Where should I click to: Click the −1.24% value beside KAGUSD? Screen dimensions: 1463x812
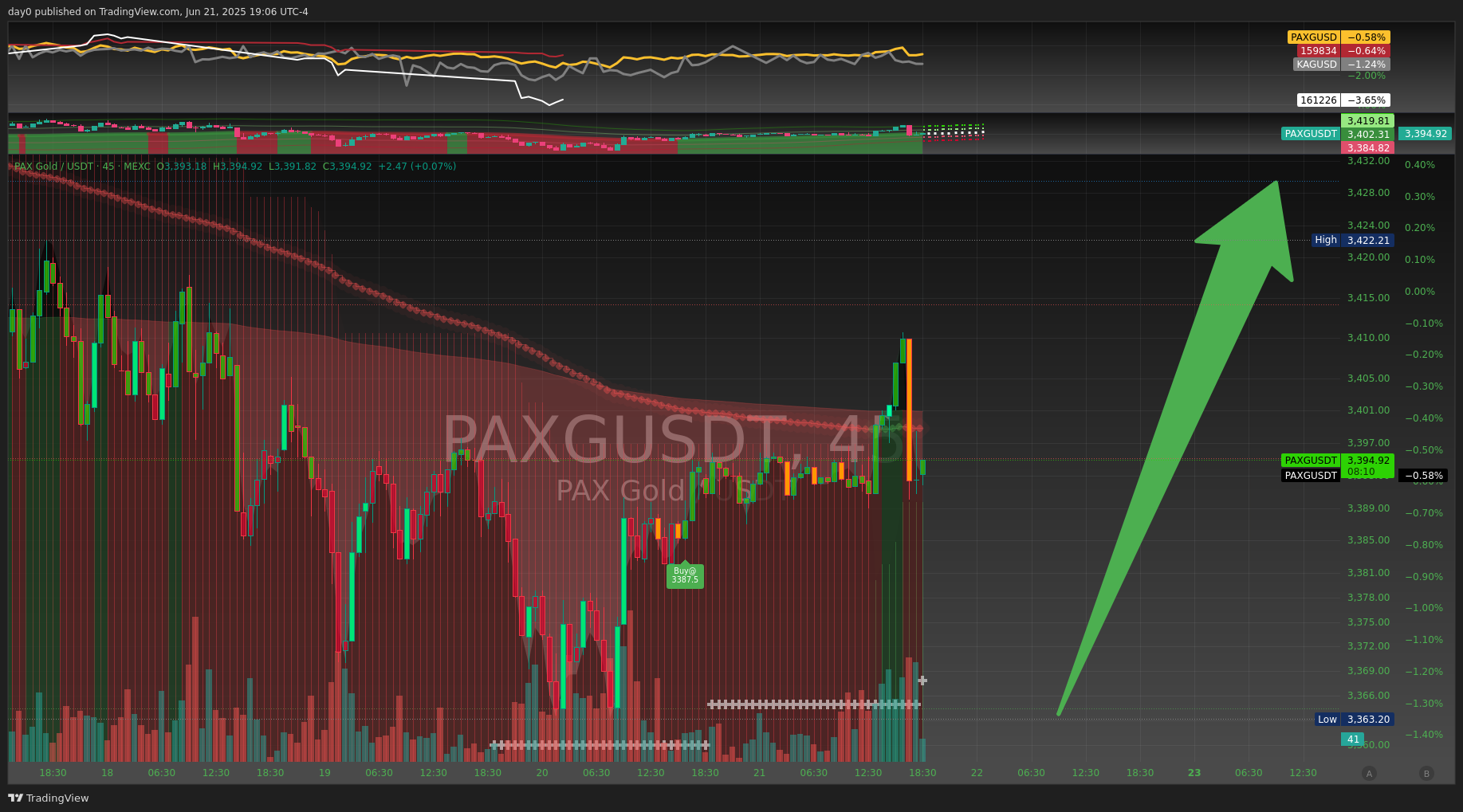coord(1366,65)
